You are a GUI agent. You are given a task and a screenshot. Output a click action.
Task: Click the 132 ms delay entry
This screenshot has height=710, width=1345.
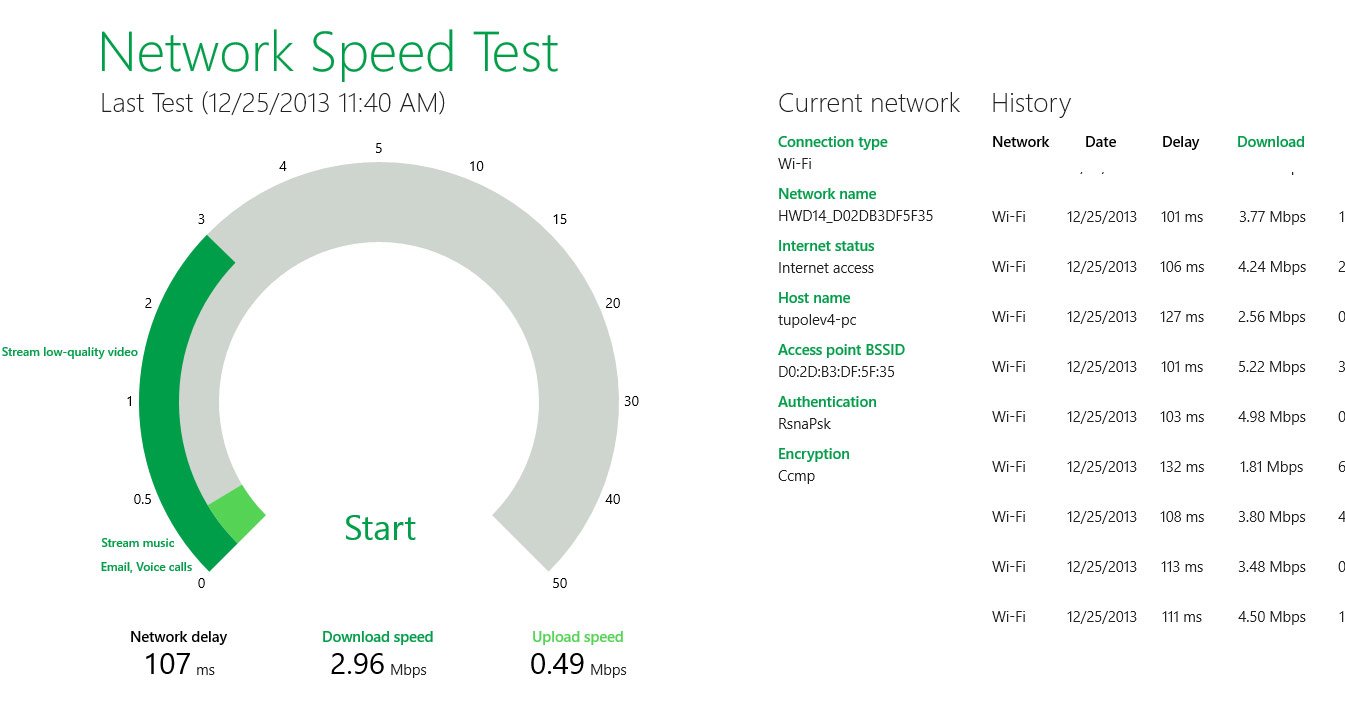coord(1182,467)
